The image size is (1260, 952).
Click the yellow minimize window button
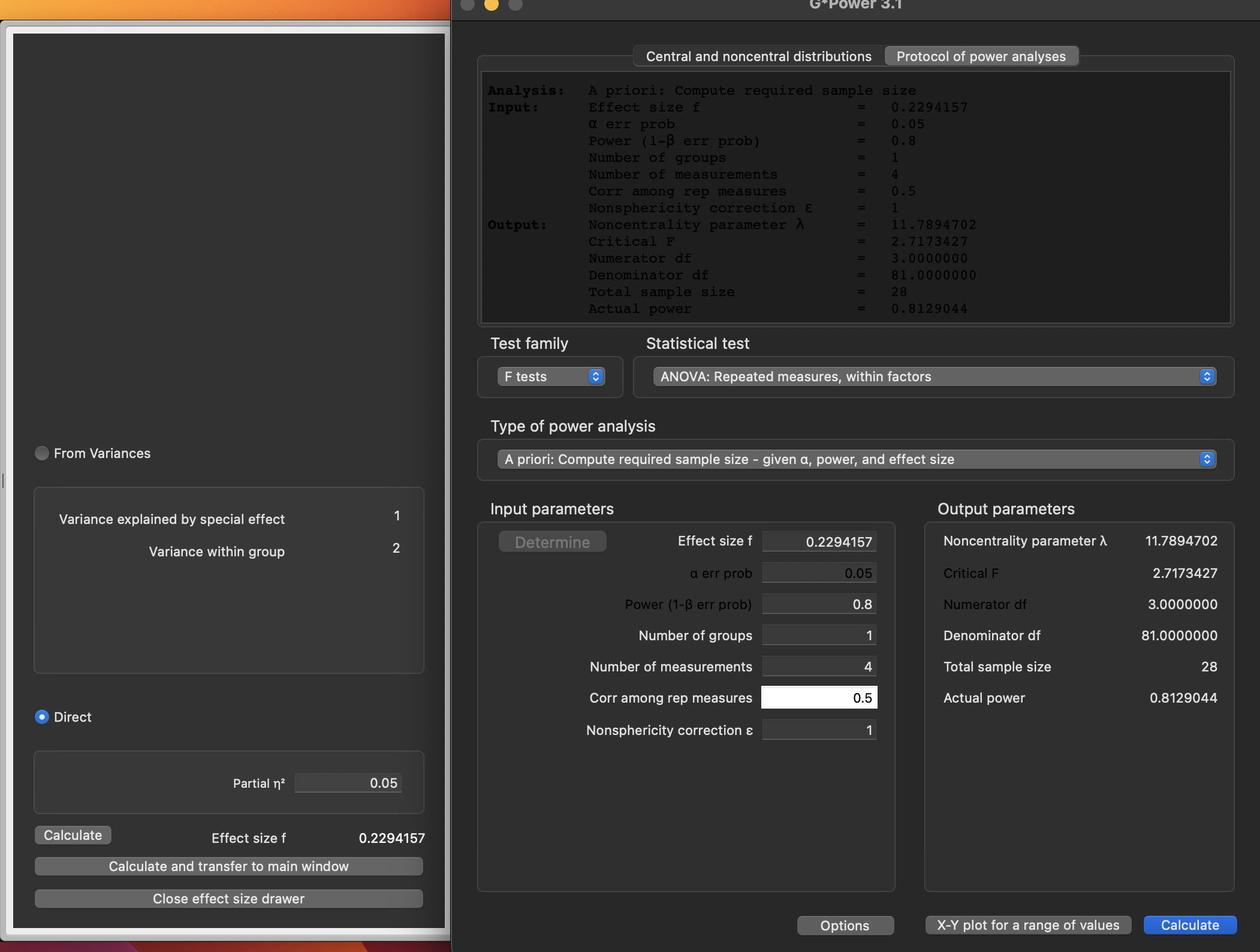[x=492, y=5]
